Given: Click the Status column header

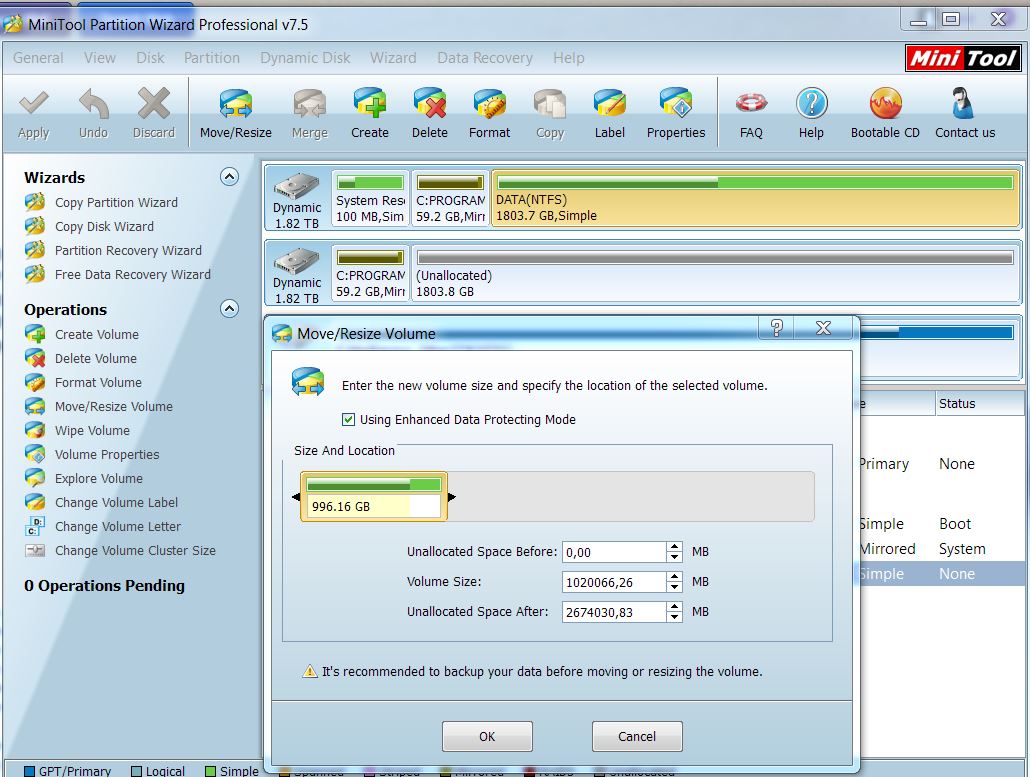Looking at the screenshot, I should [979, 404].
